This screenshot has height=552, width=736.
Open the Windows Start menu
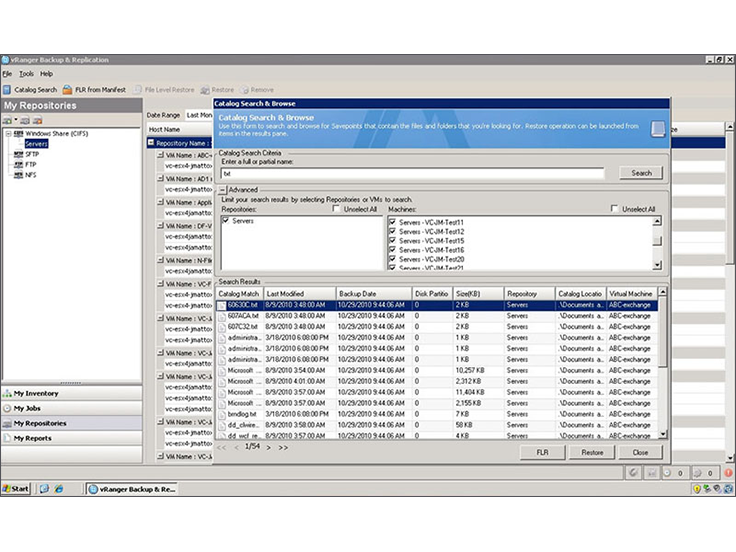(x=15, y=489)
